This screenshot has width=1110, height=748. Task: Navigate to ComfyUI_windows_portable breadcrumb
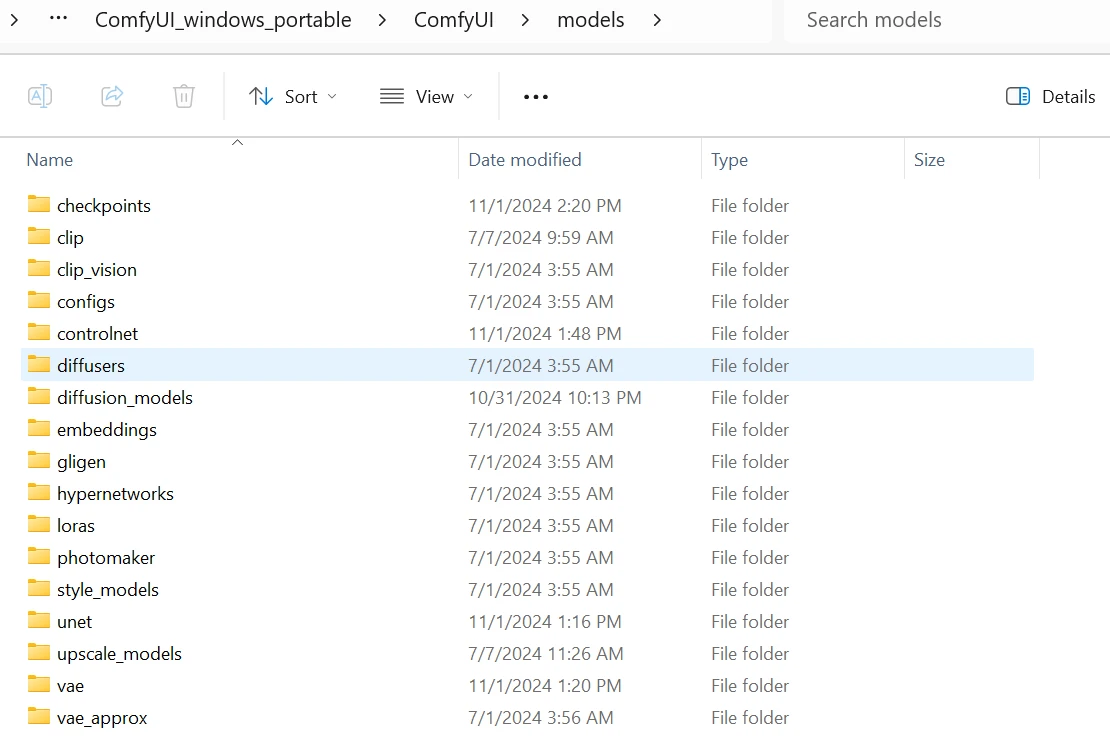[x=223, y=20]
